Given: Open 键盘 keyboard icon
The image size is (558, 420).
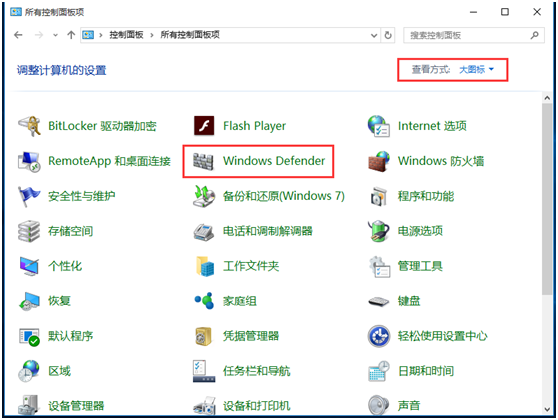Looking at the screenshot, I should (379, 301).
